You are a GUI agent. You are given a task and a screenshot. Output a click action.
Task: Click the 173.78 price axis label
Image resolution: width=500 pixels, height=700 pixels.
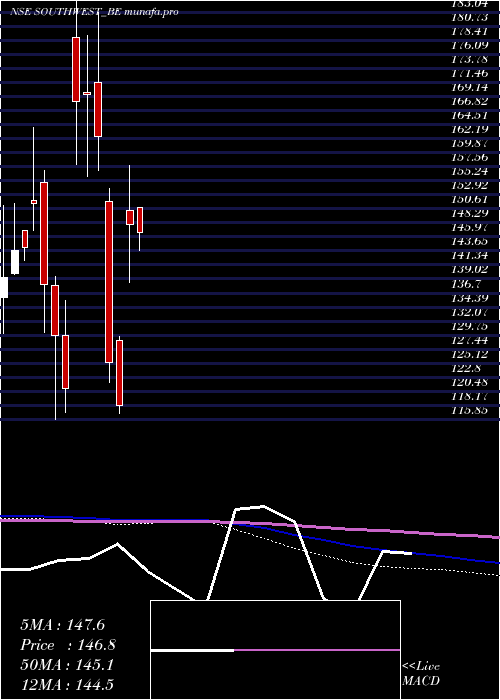pos(471,59)
